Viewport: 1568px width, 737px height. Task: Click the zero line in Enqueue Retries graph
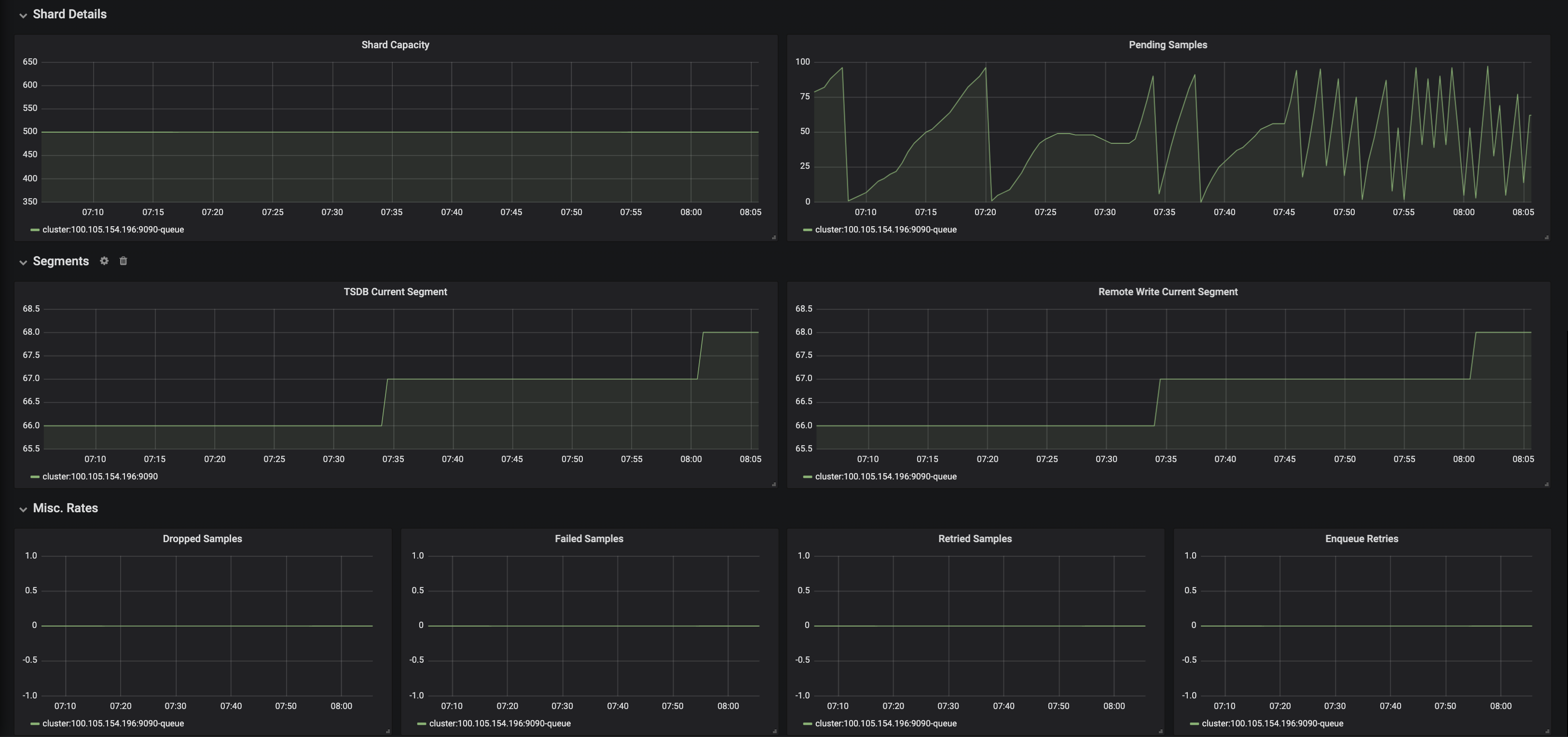1366,626
